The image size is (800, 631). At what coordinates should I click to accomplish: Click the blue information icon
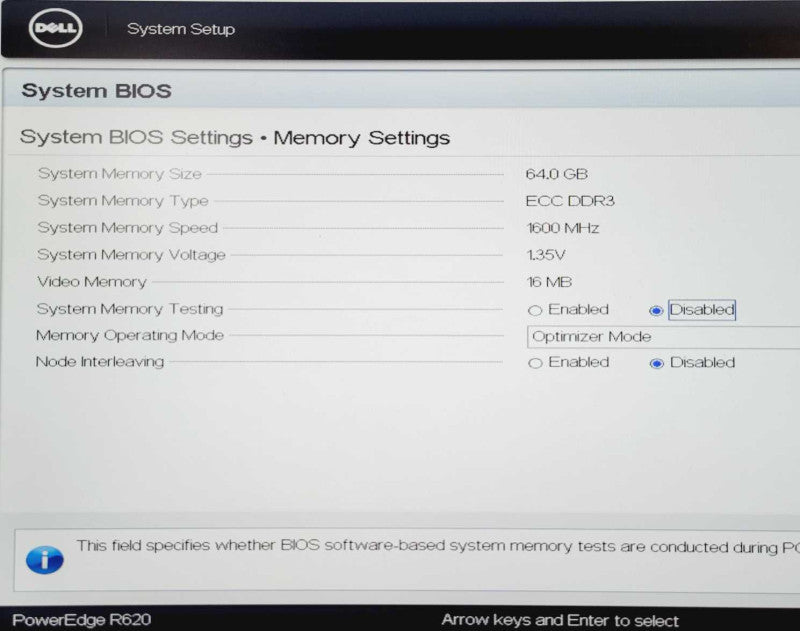[x=45, y=560]
